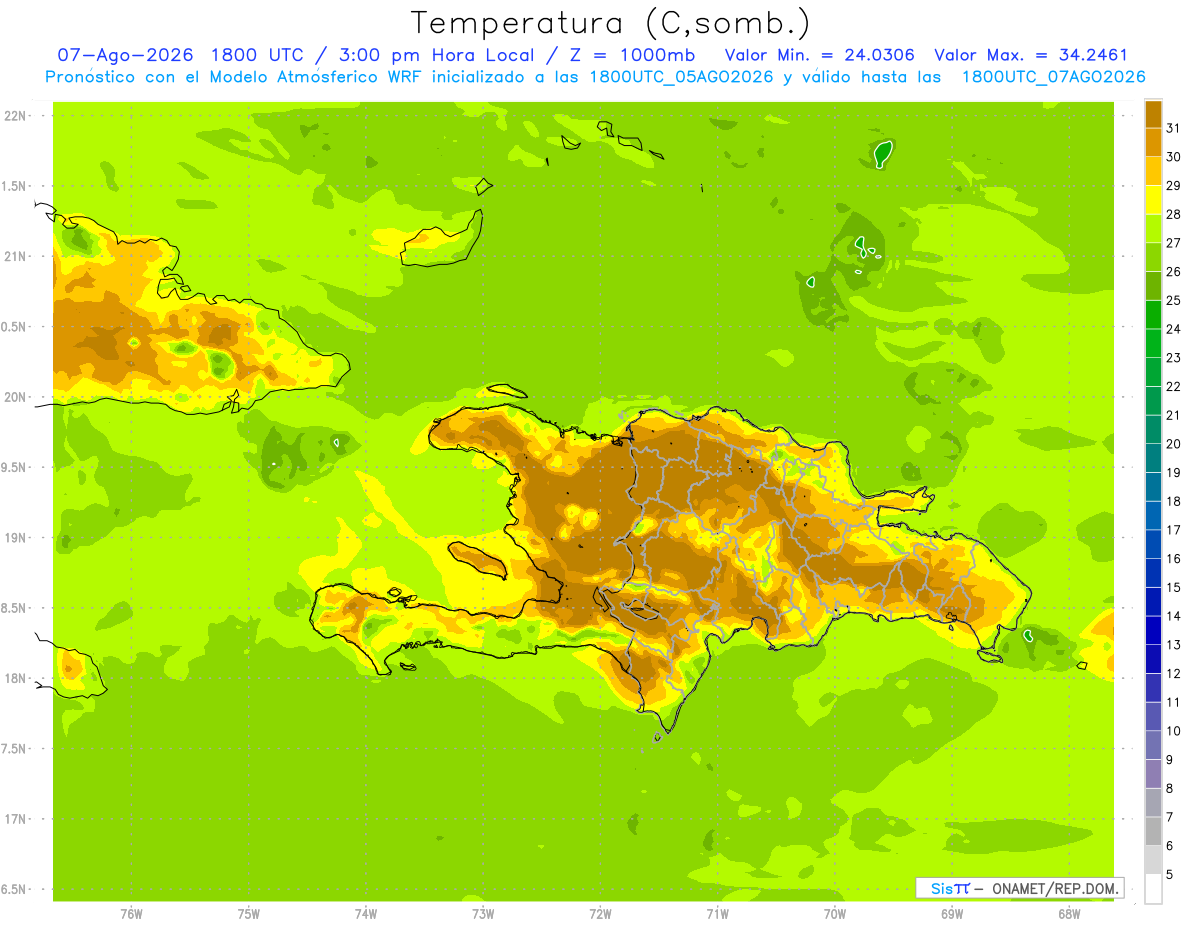Click the '17N' latitude label
This screenshot has height=927, width=1200.
(16, 819)
